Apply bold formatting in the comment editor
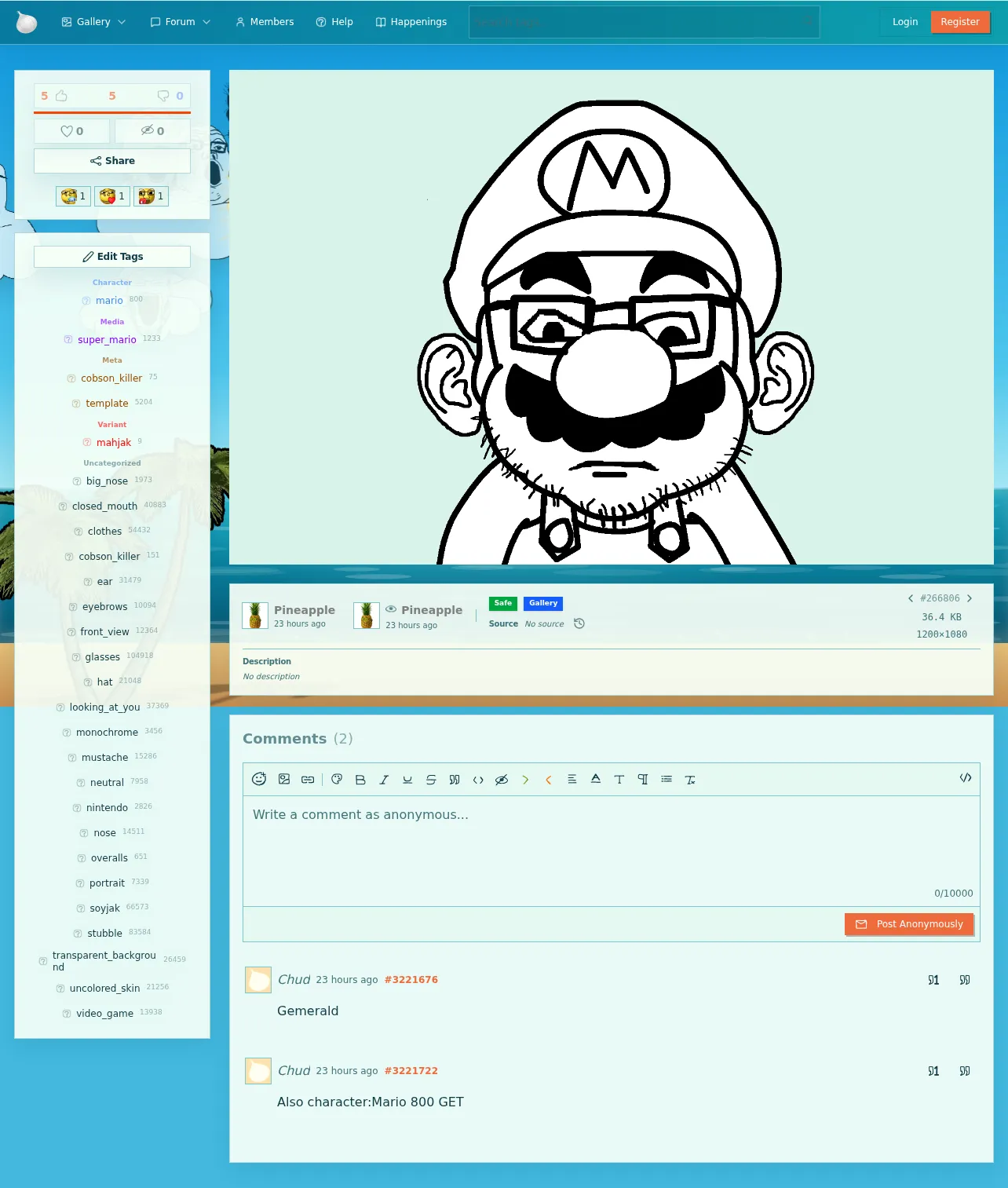1008x1188 pixels. [x=360, y=780]
